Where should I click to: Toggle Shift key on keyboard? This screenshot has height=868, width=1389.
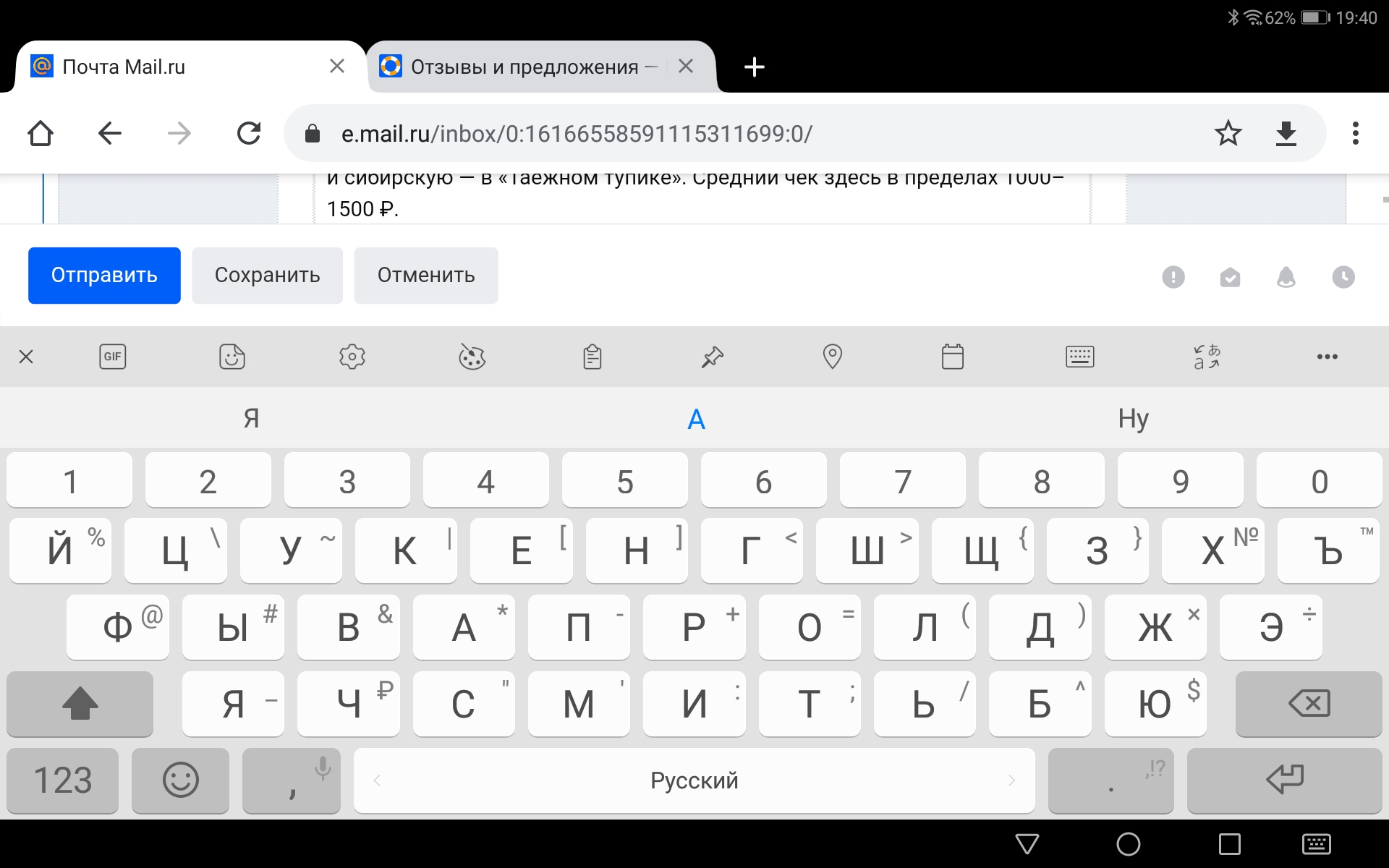pyautogui.click(x=80, y=703)
